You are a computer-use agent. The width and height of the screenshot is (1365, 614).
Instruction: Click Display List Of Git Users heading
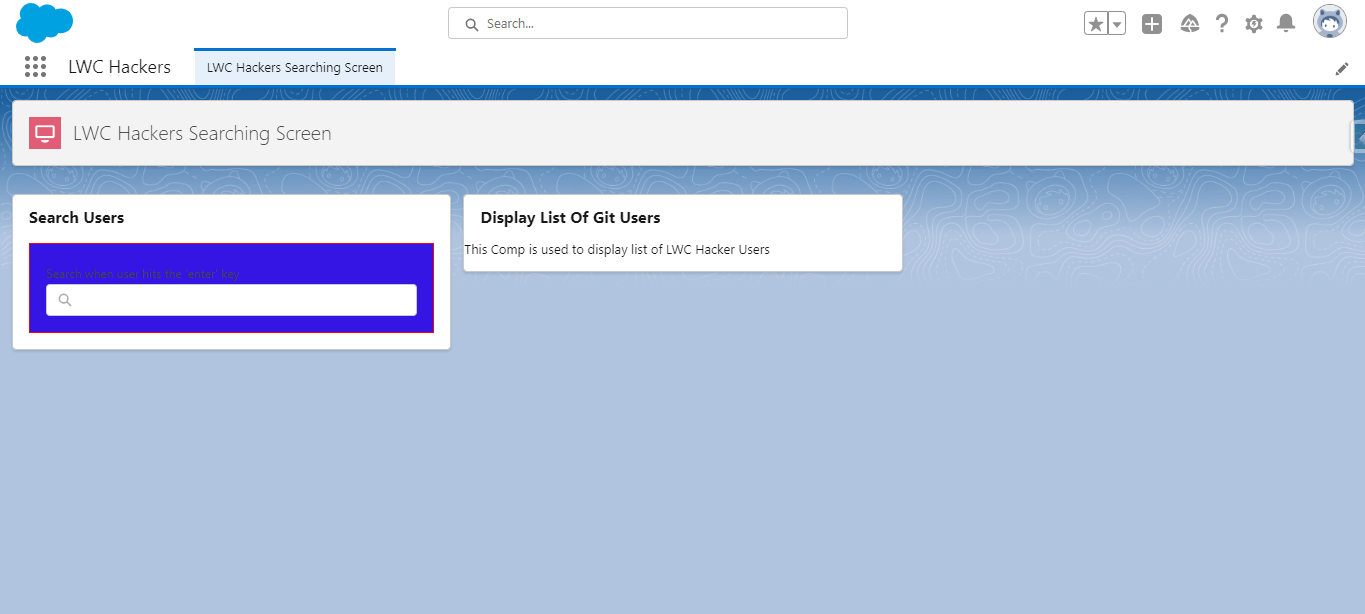point(570,217)
